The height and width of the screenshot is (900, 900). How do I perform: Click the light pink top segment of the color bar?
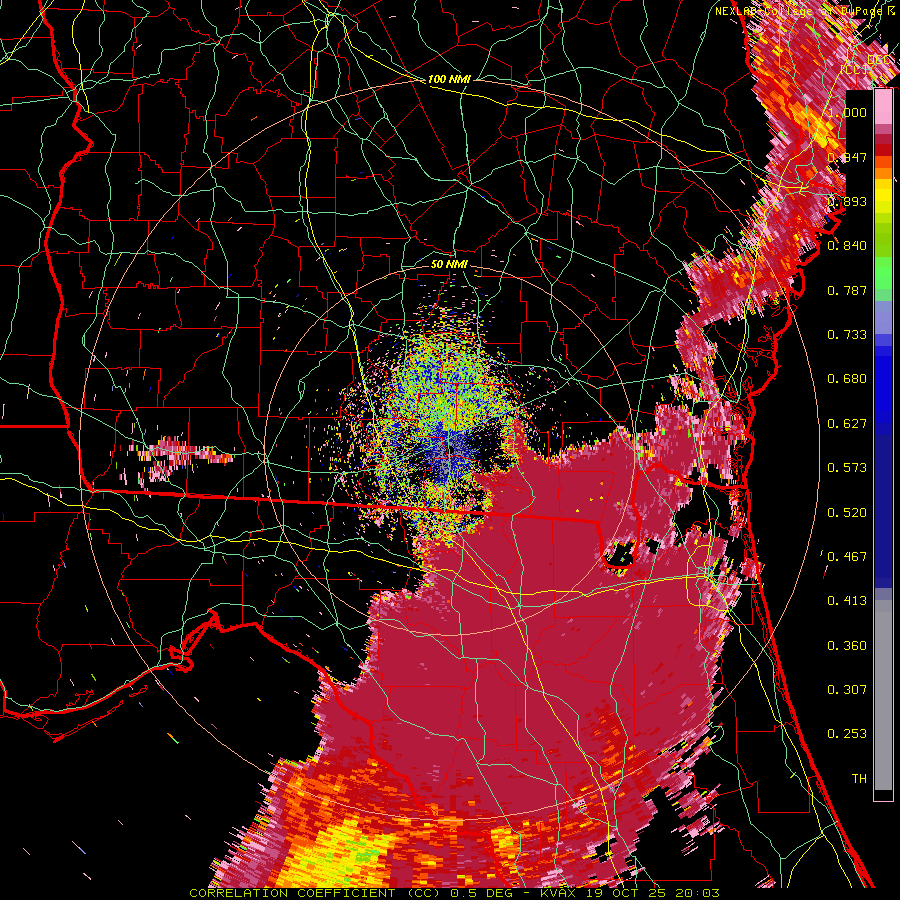click(883, 107)
